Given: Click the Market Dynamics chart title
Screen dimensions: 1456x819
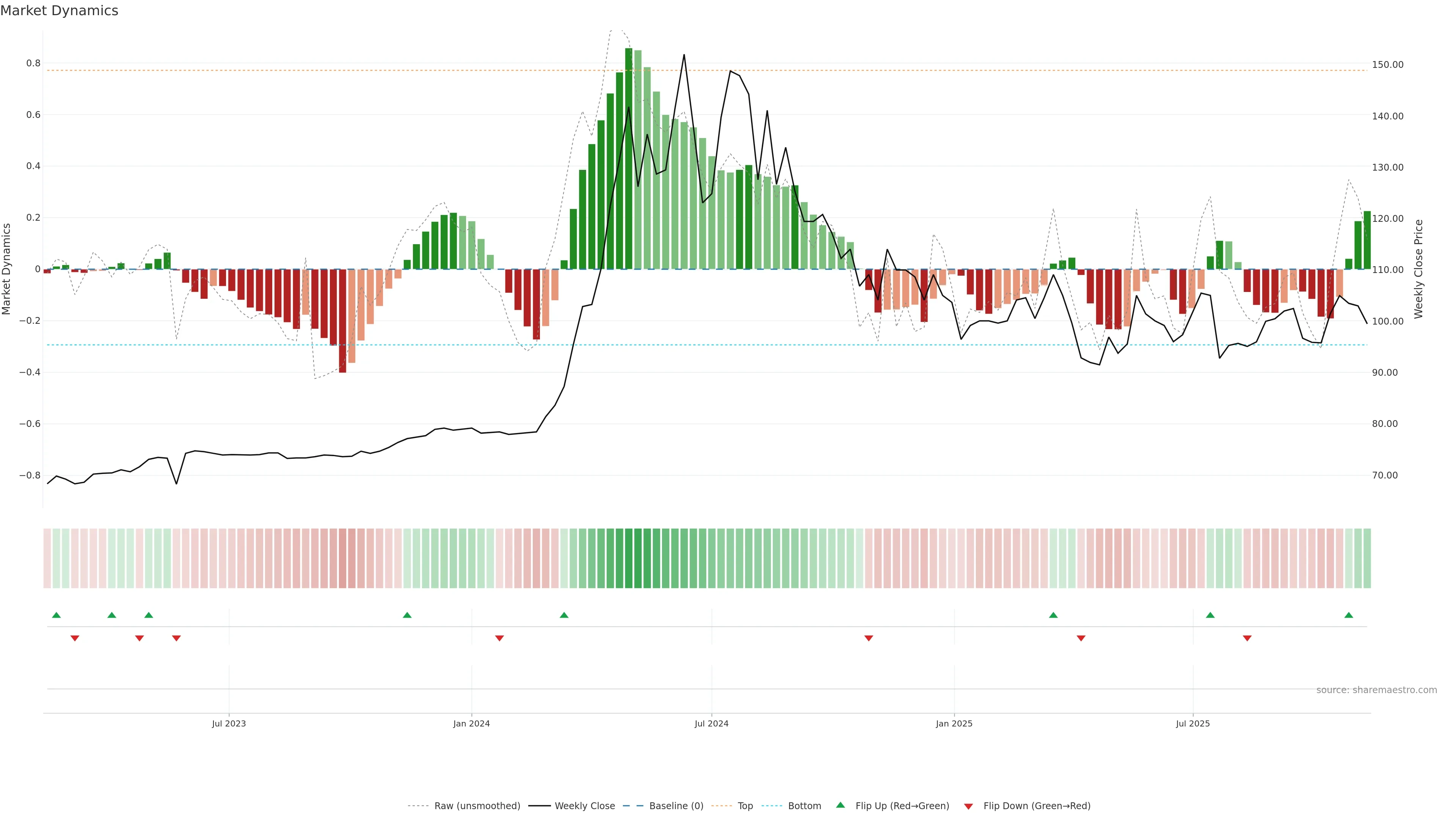Looking at the screenshot, I should point(60,11).
